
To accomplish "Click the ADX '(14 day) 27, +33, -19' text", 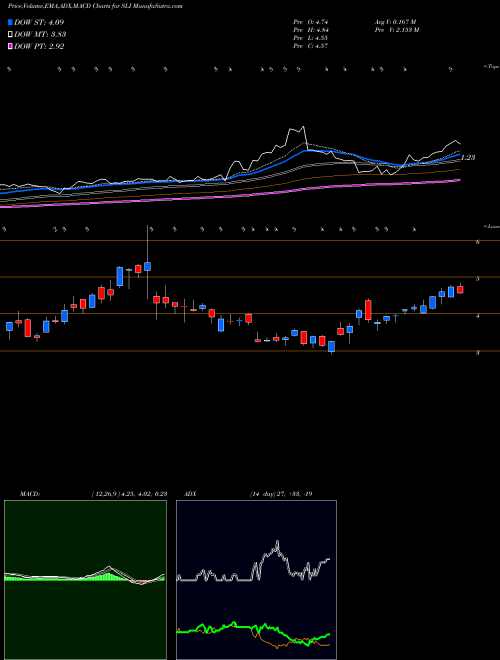I will pos(281,494).
